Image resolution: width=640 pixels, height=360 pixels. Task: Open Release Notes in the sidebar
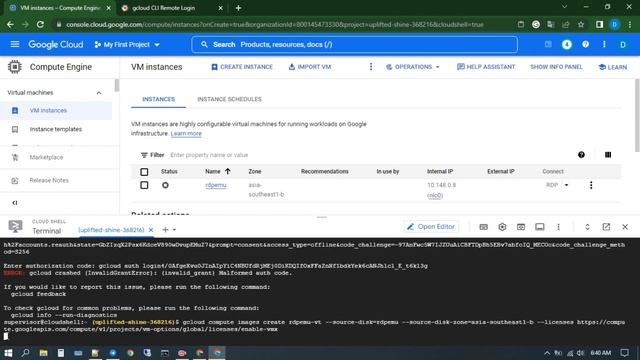(49, 180)
